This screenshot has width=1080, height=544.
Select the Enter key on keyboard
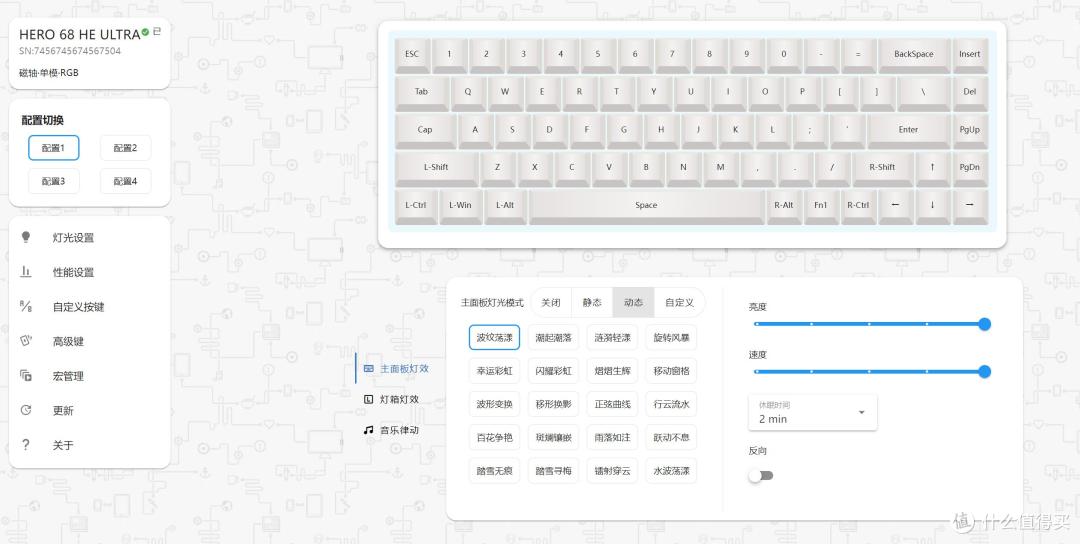click(x=908, y=132)
